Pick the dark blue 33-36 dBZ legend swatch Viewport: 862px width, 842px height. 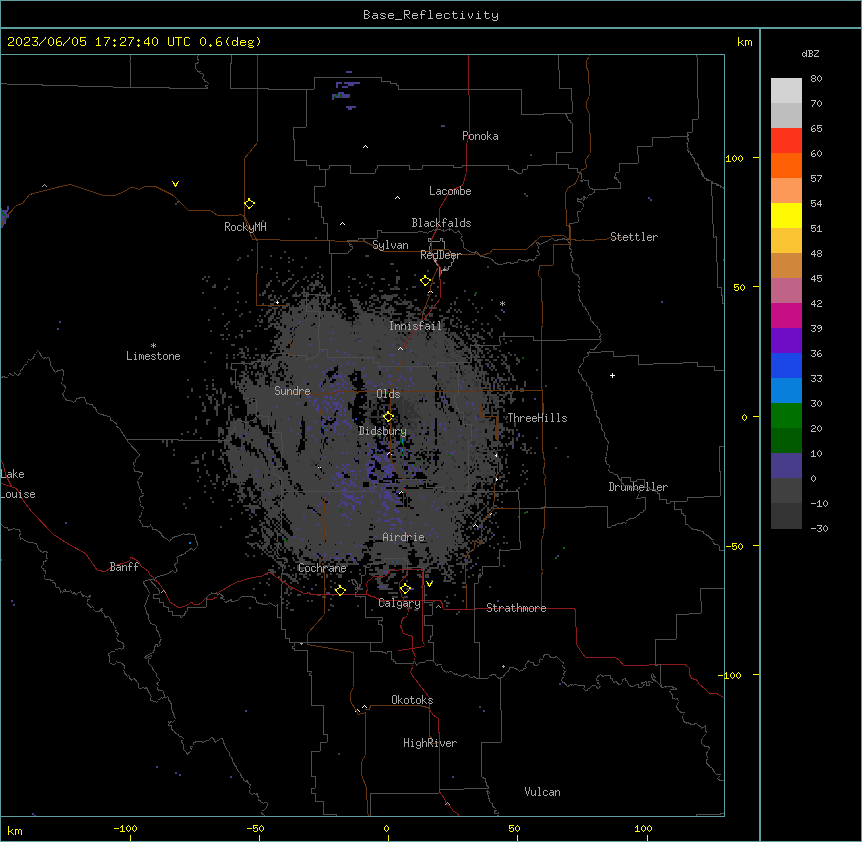click(786, 365)
